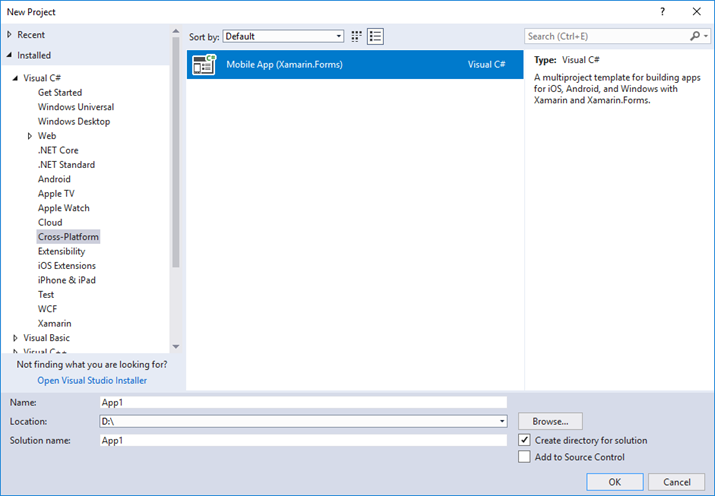Viewport: 715px width, 496px height.
Task: Select the Android category
Action: [54, 179]
